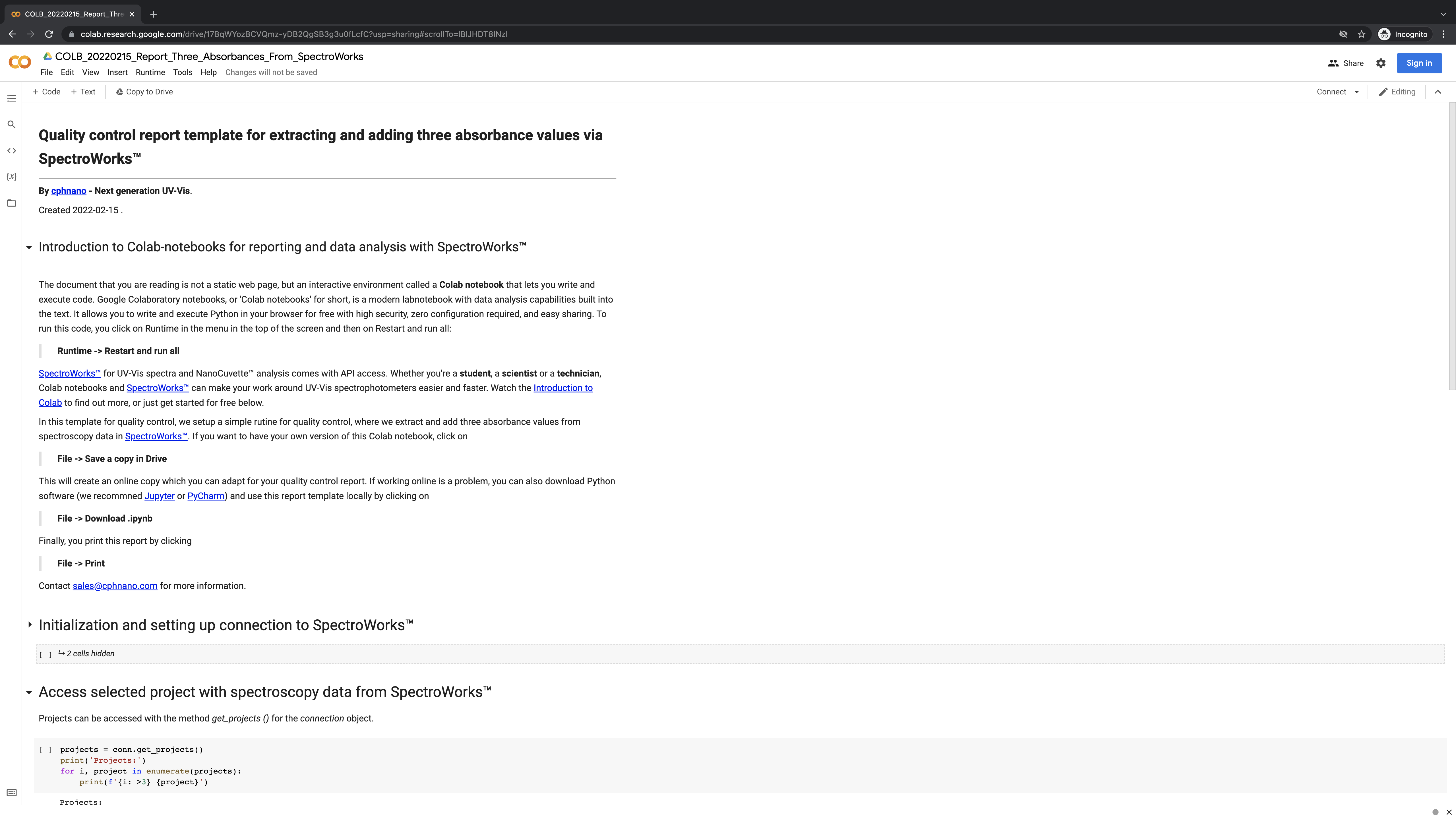Click the grey status circle at bottom right

click(1435, 812)
